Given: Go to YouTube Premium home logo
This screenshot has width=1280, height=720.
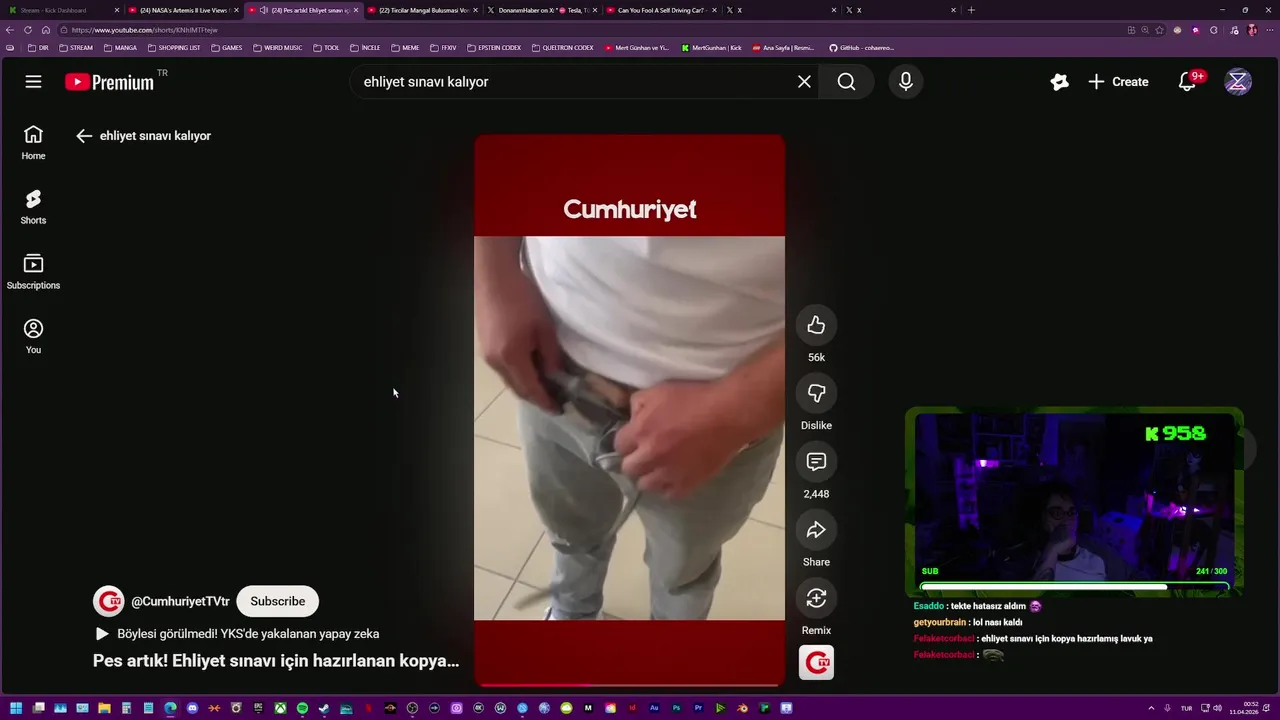Looking at the screenshot, I should pyautogui.click(x=110, y=82).
